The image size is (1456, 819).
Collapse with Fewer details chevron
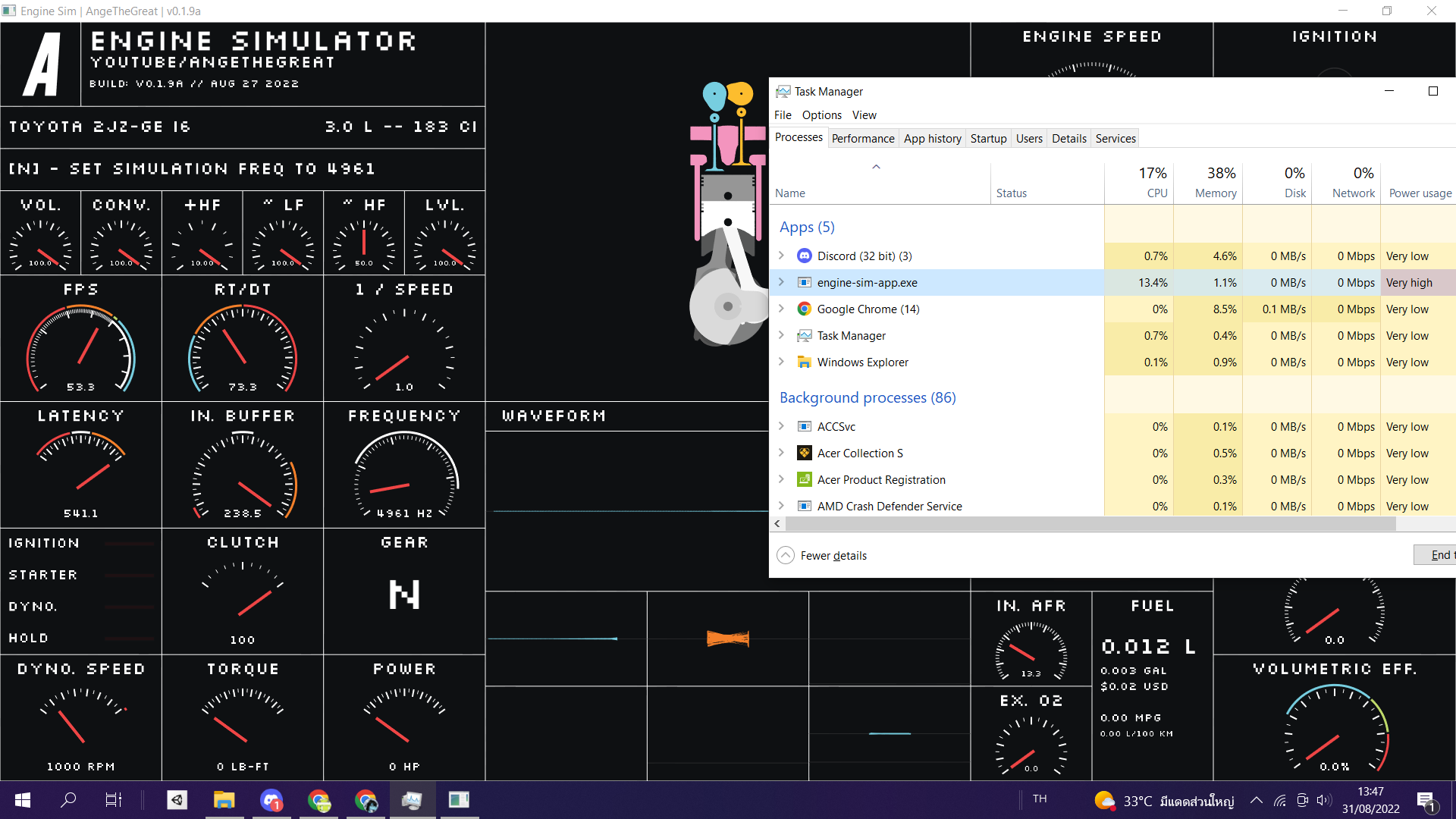(786, 556)
